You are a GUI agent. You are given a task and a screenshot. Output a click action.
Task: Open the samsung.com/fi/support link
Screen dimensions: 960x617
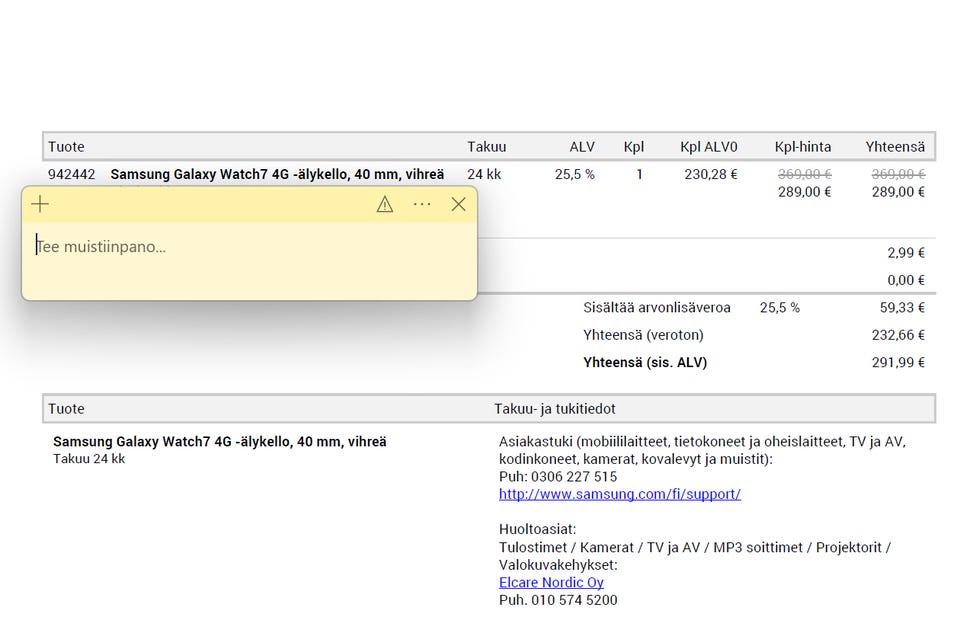[620, 494]
